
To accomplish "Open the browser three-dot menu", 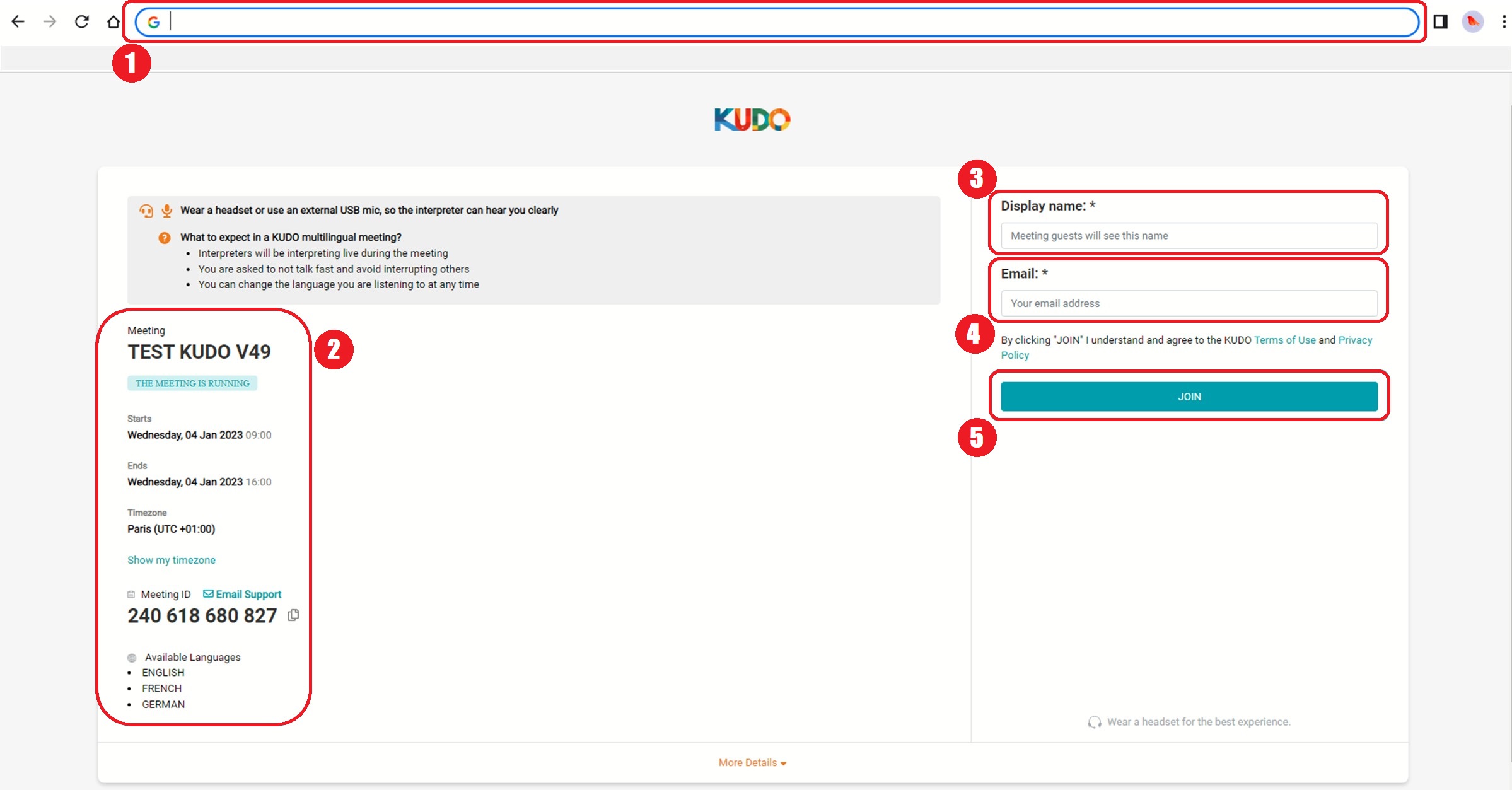I will (x=1504, y=22).
